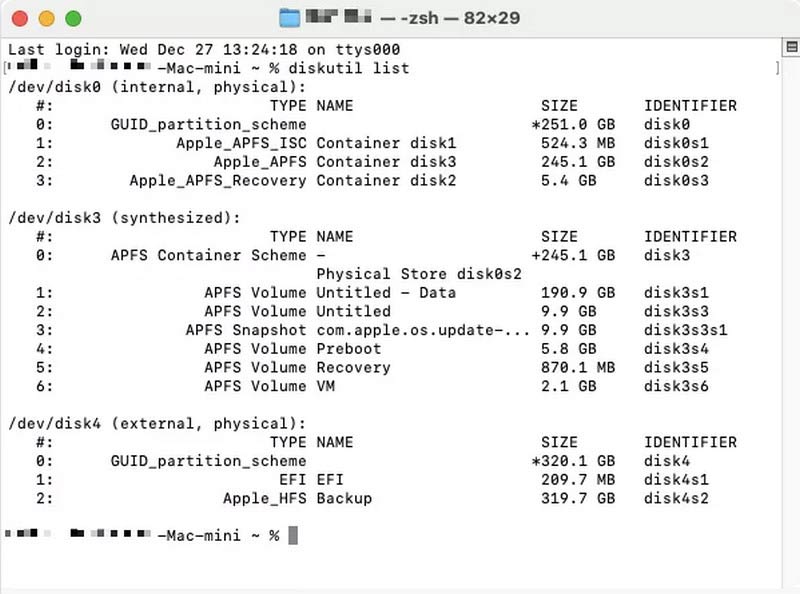Click the Untitled - Data volume name
Screen dimensions: 800x594
tap(386, 293)
